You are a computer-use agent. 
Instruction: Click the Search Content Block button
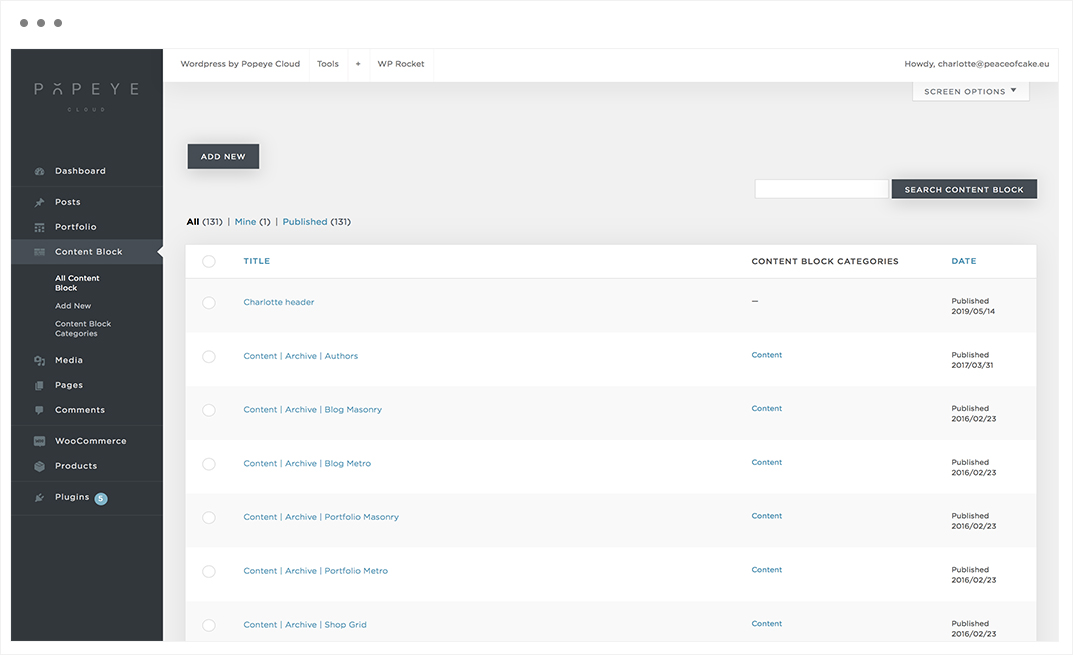click(964, 190)
